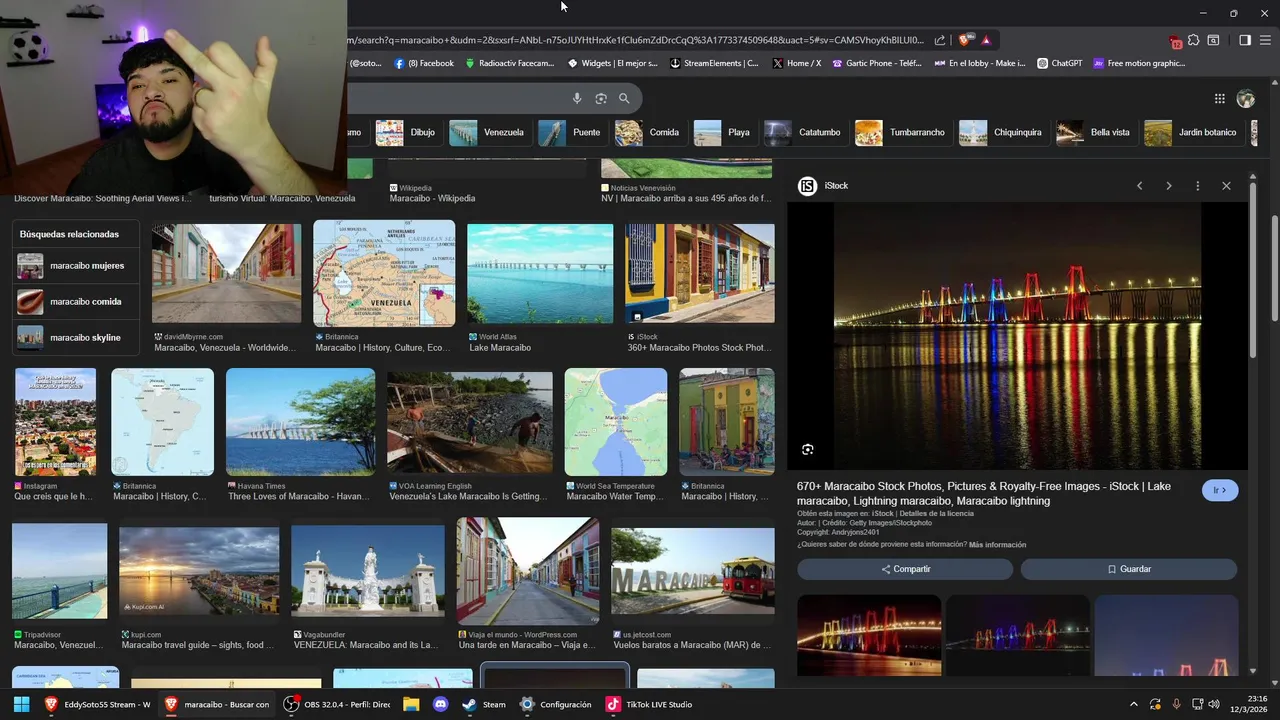Image resolution: width=1280 pixels, height=720 pixels.
Task: Select the Jardin botanico filter chip
Action: [x=1192, y=132]
